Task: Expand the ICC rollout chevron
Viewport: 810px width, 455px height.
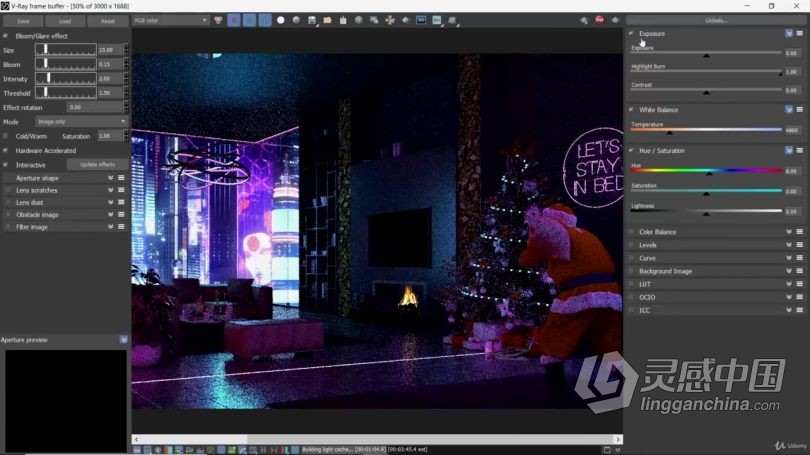Action: point(789,310)
